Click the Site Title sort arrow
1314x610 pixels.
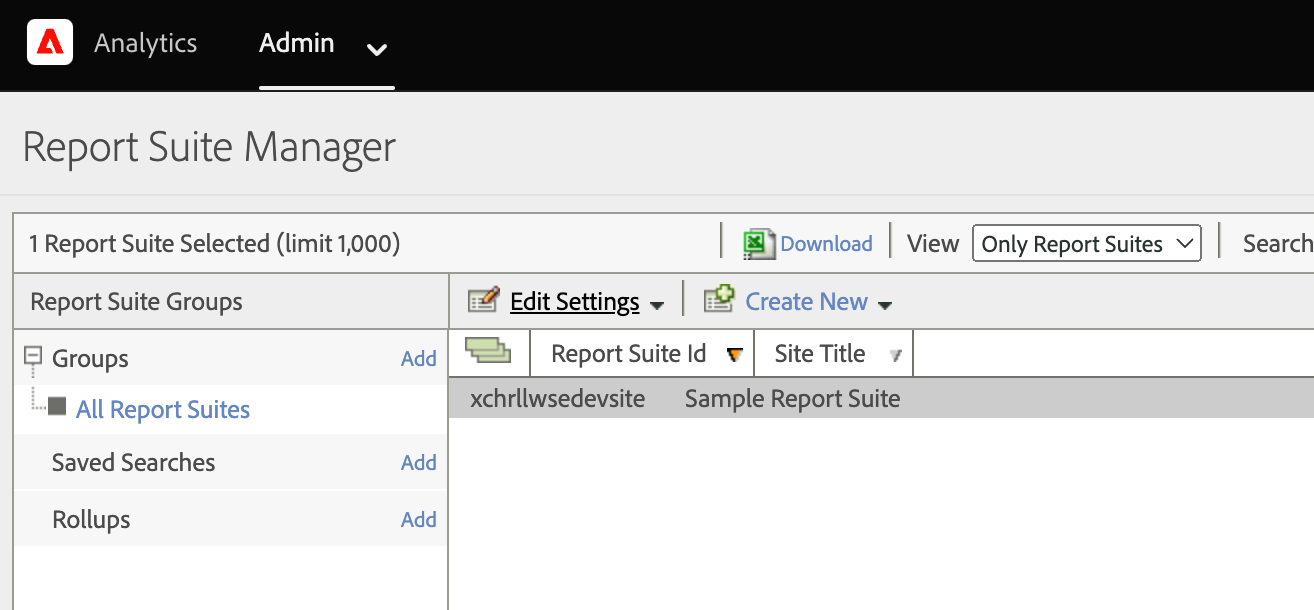[x=895, y=355]
